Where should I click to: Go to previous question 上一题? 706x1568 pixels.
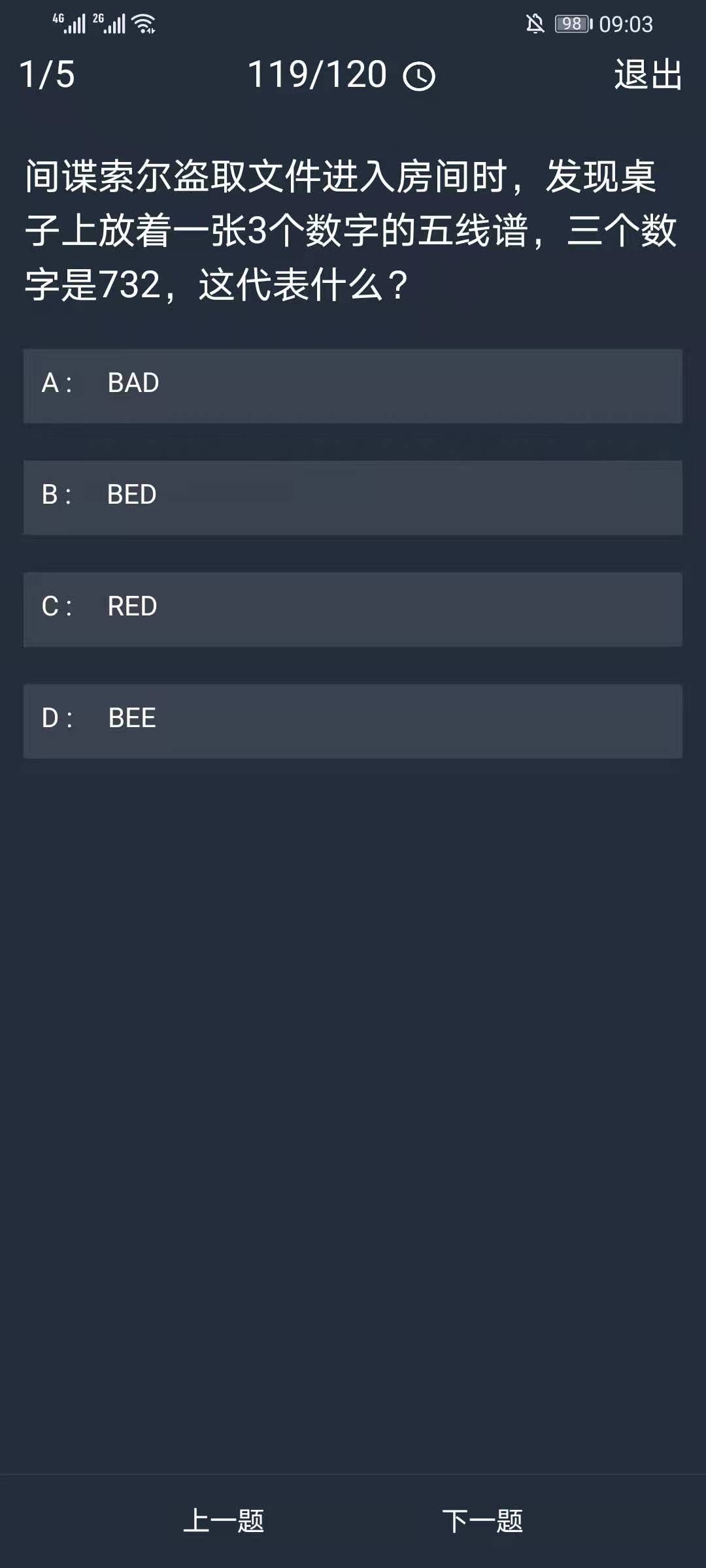(x=224, y=1520)
